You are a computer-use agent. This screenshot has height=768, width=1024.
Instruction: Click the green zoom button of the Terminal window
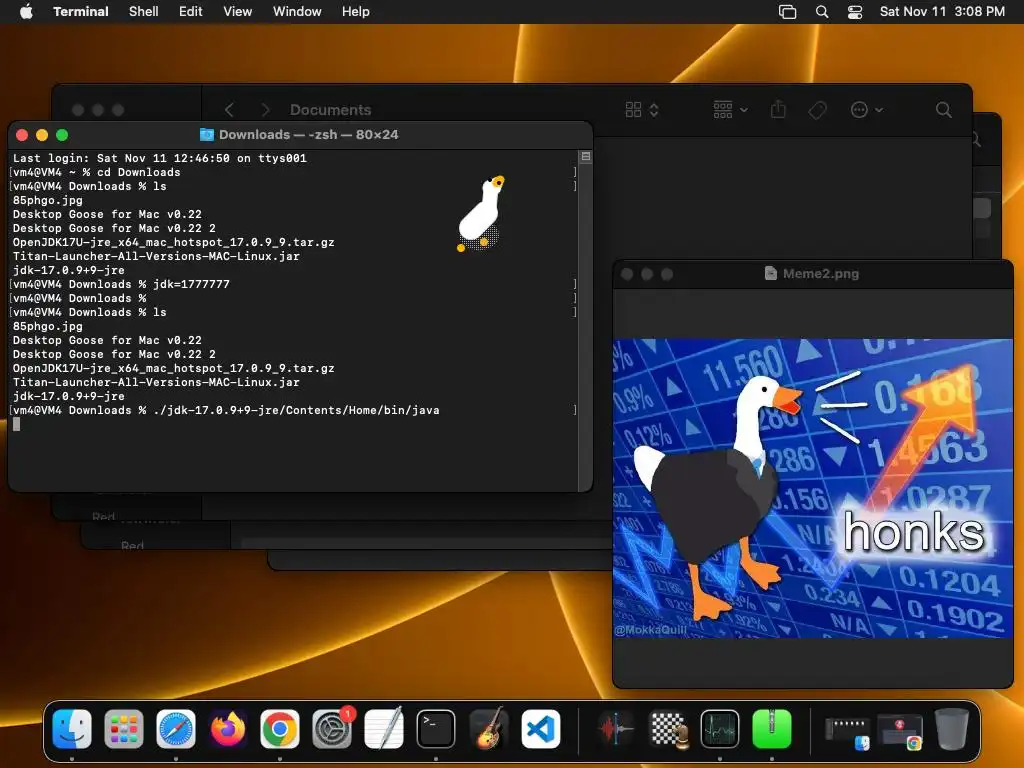(x=62, y=135)
